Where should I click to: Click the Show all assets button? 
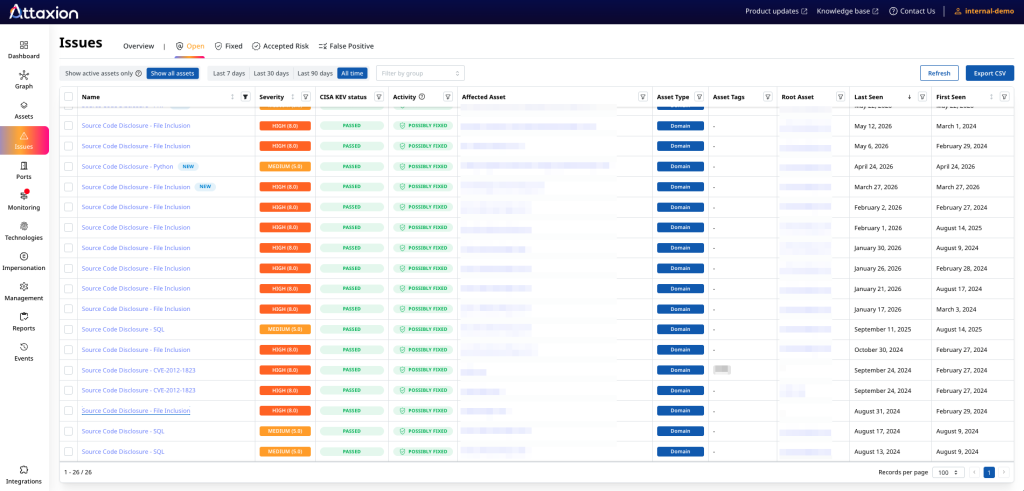(172, 73)
